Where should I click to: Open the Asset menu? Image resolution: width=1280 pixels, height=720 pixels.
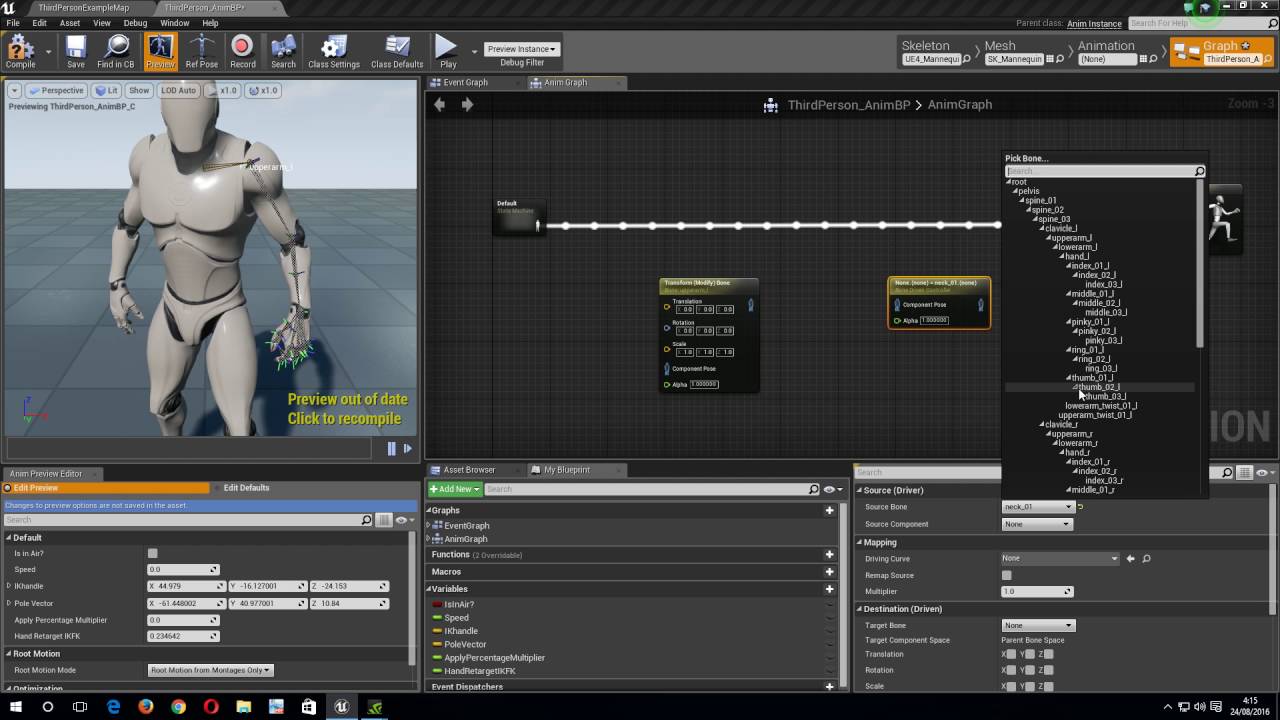point(70,23)
